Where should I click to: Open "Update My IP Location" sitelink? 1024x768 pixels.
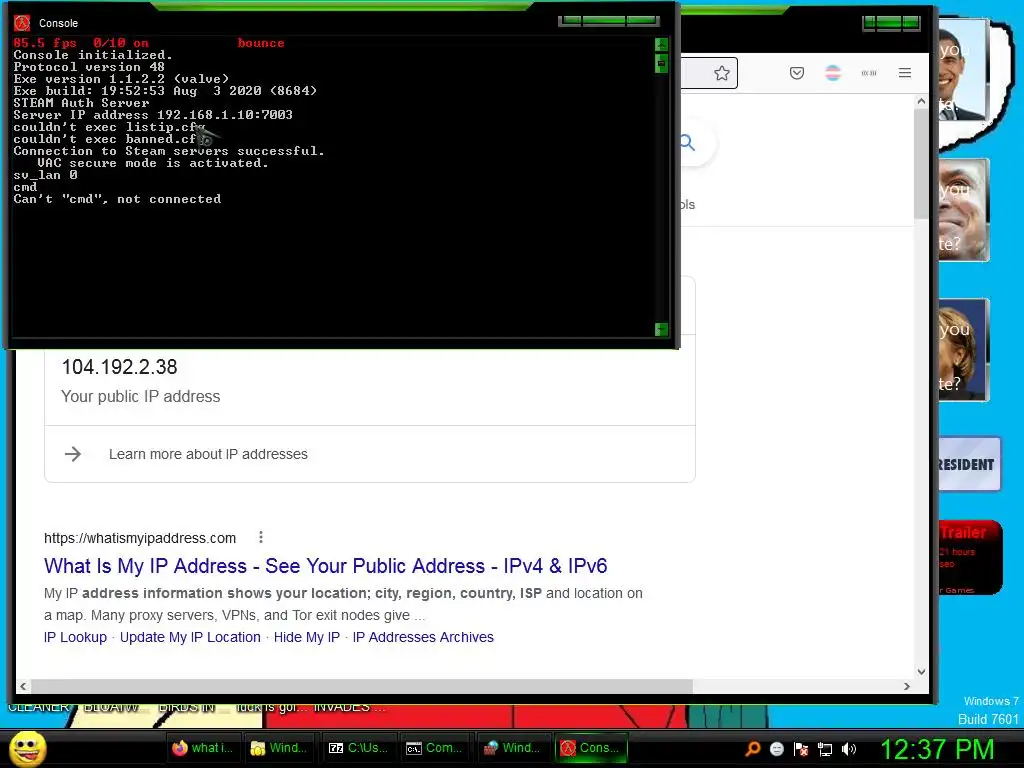(x=190, y=637)
